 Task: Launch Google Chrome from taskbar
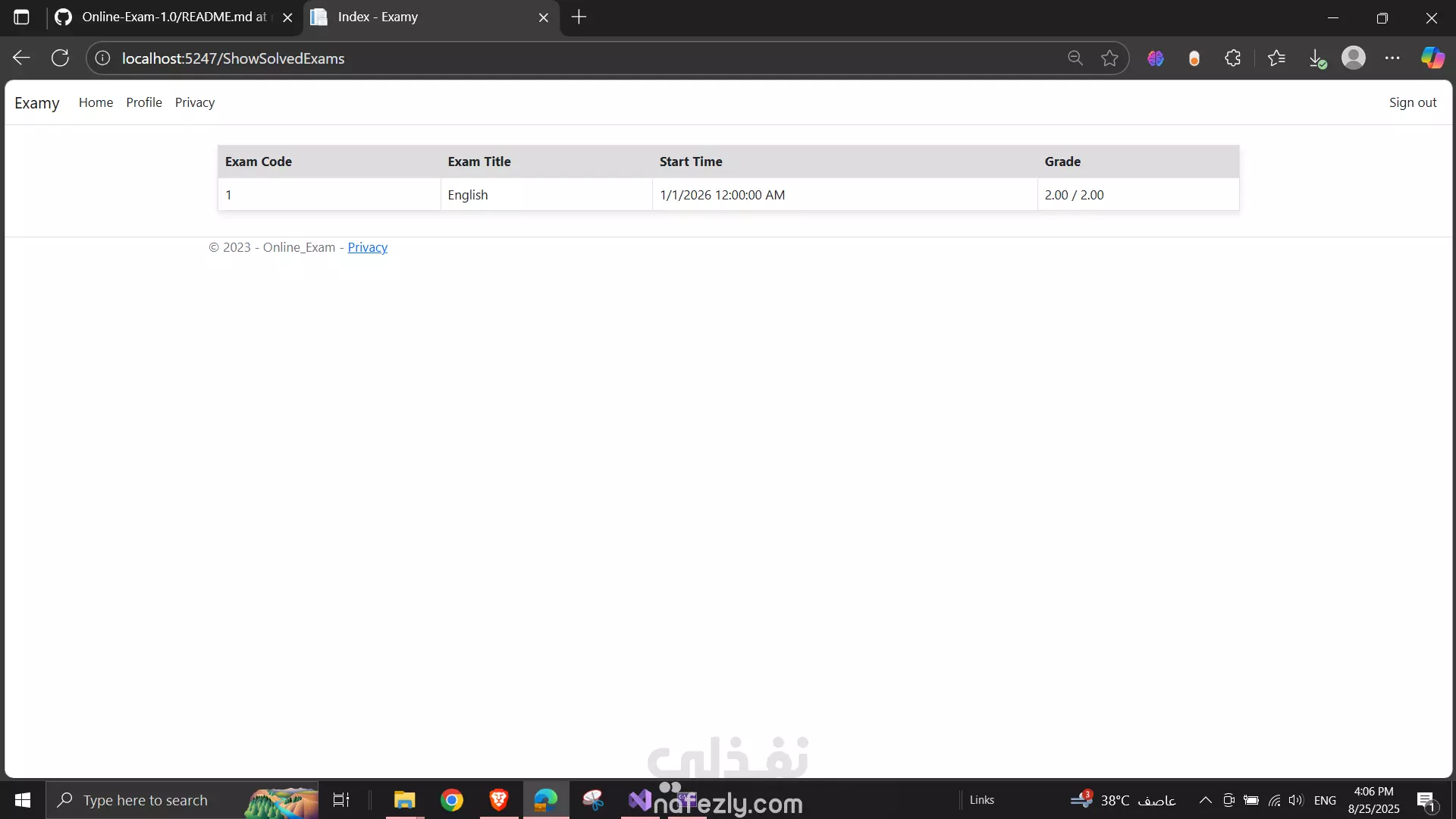pyautogui.click(x=452, y=800)
